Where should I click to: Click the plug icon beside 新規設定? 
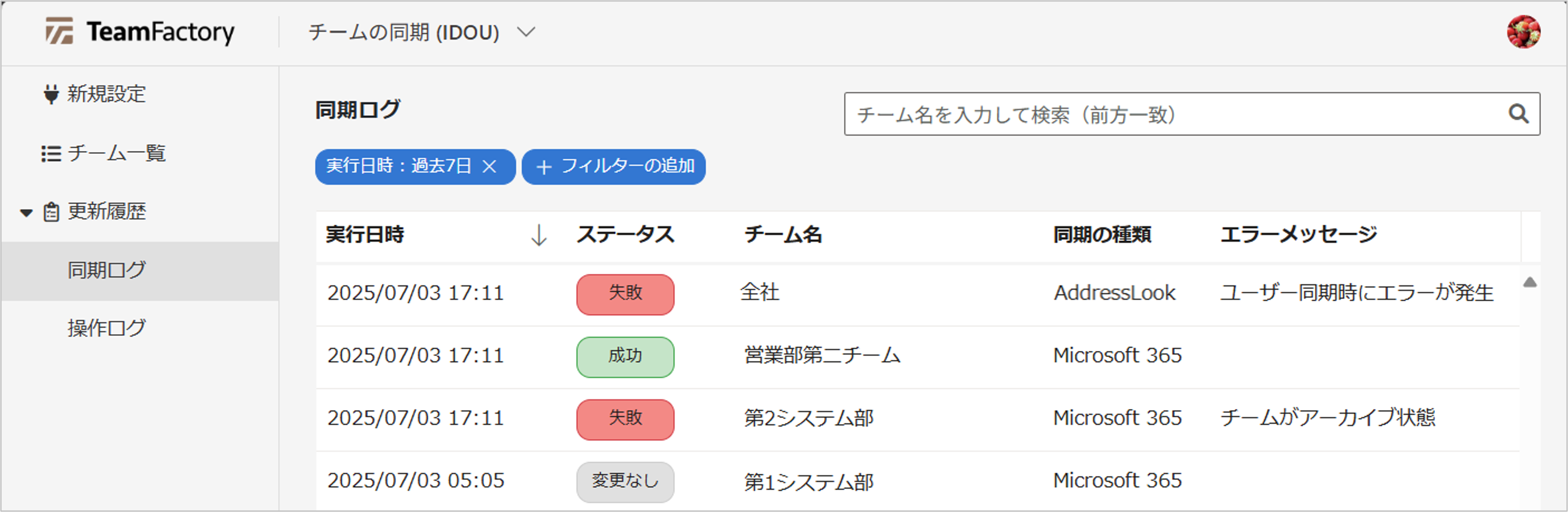coord(51,95)
